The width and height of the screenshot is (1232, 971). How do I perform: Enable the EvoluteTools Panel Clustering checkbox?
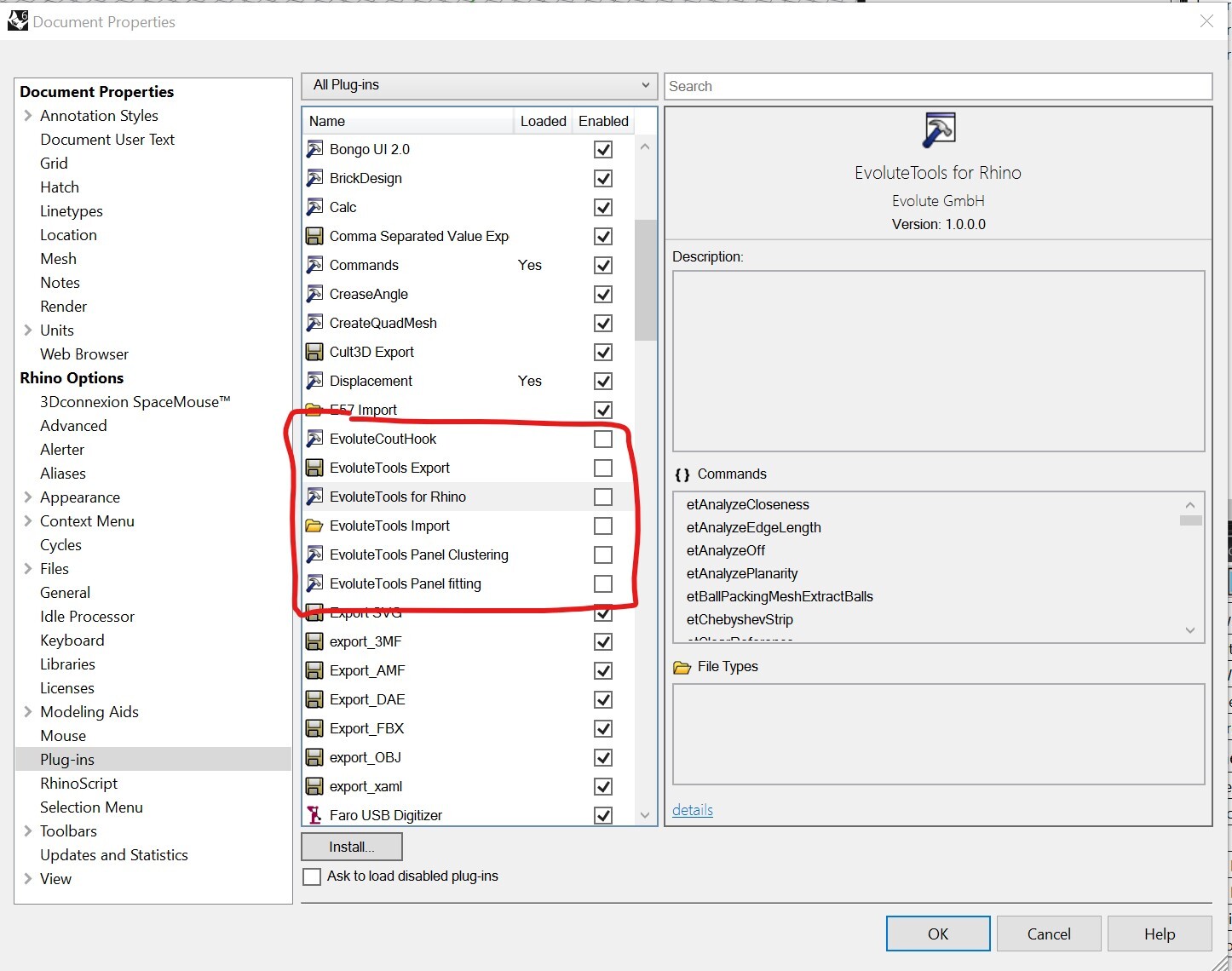pos(603,554)
